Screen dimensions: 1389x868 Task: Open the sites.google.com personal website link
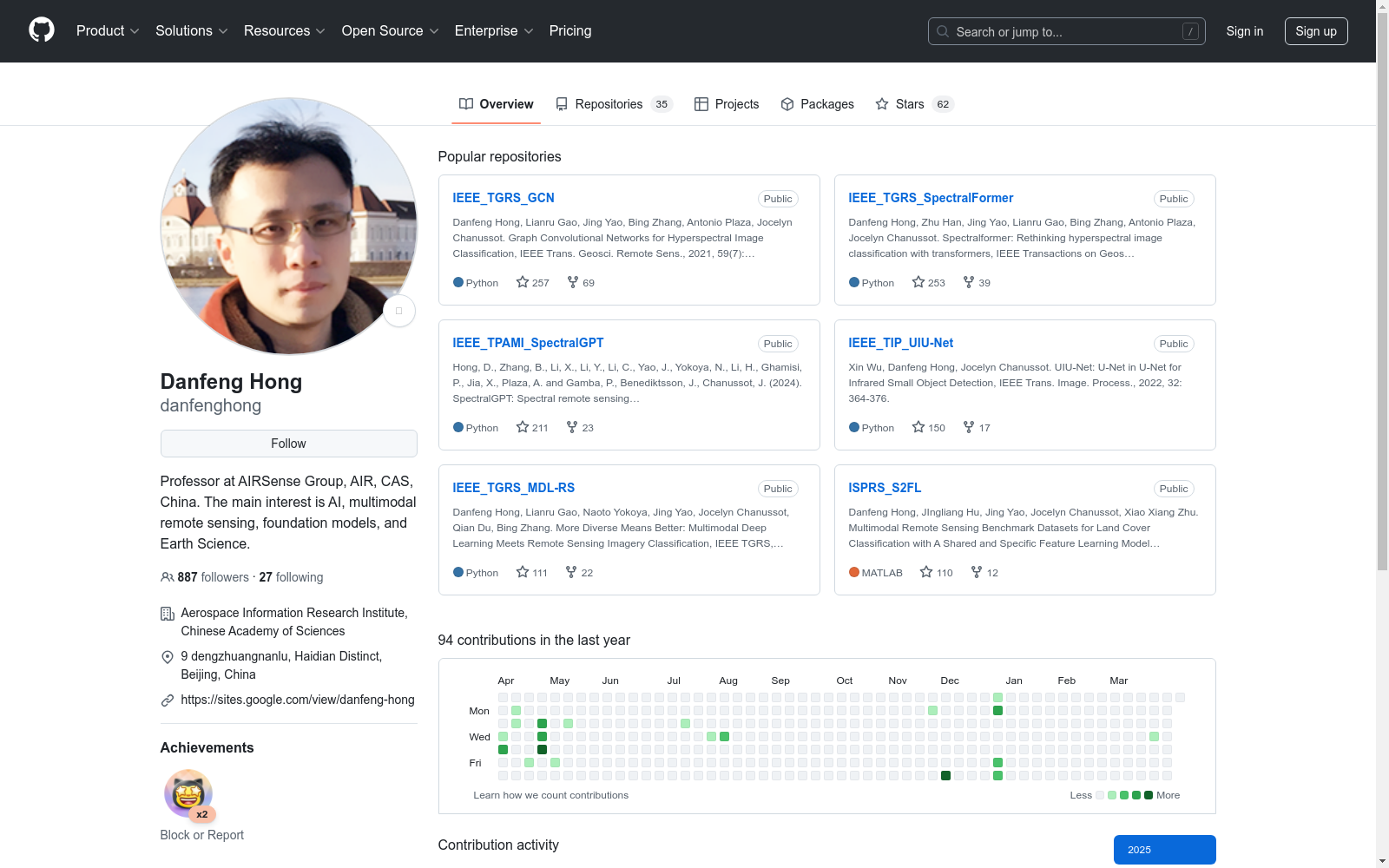pyautogui.click(x=298, y=700)
